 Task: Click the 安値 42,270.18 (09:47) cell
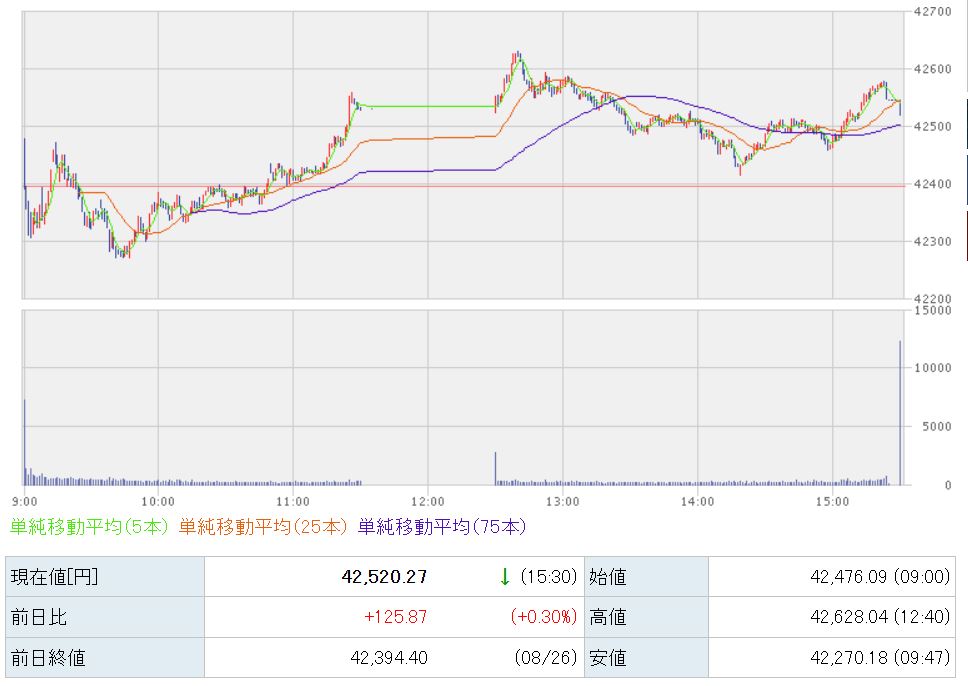(x=832, y=658)
